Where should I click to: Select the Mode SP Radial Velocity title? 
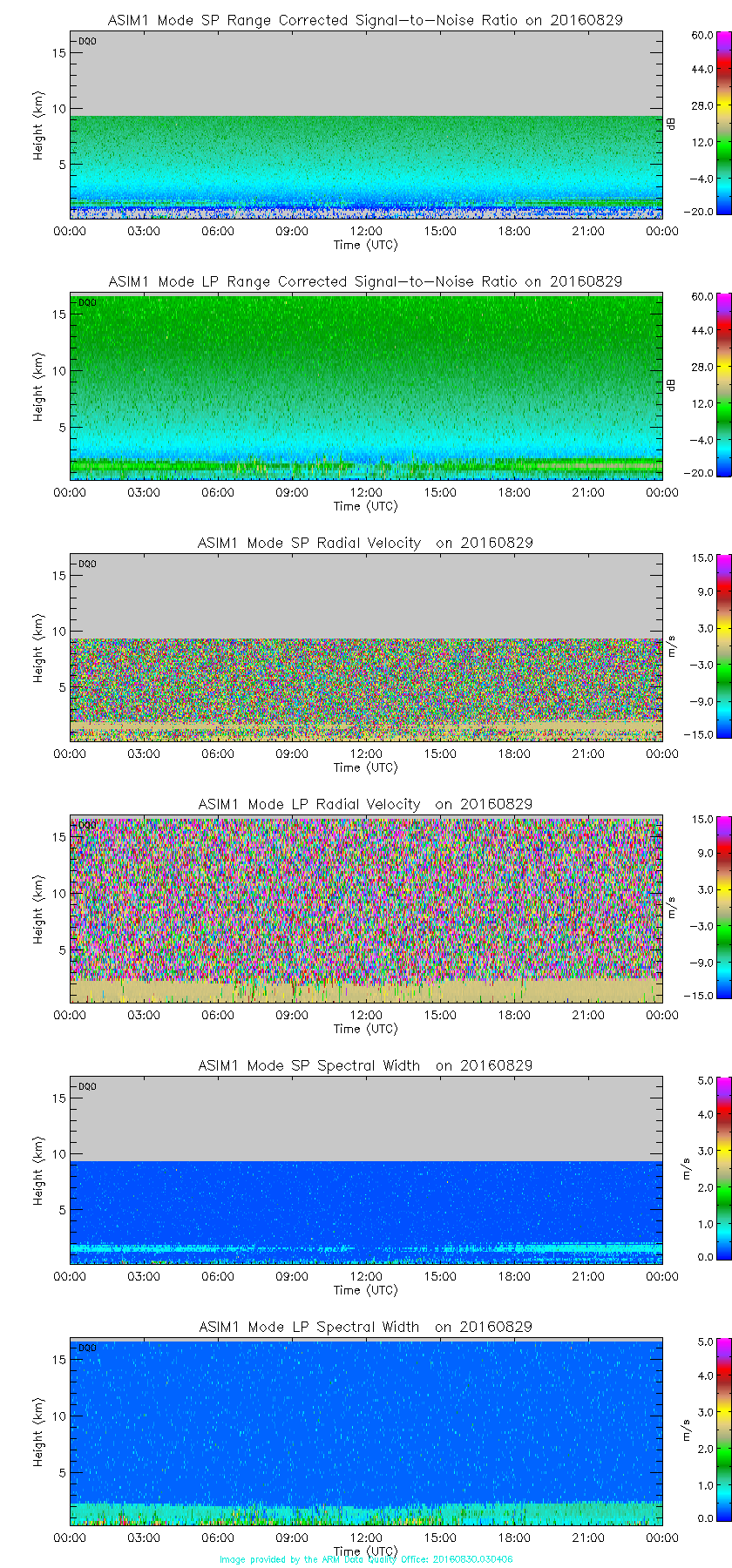(365, 543)
